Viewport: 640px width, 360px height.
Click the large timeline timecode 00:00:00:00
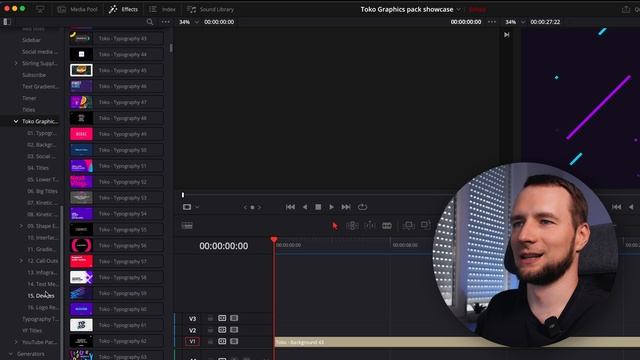click(224, 246)
